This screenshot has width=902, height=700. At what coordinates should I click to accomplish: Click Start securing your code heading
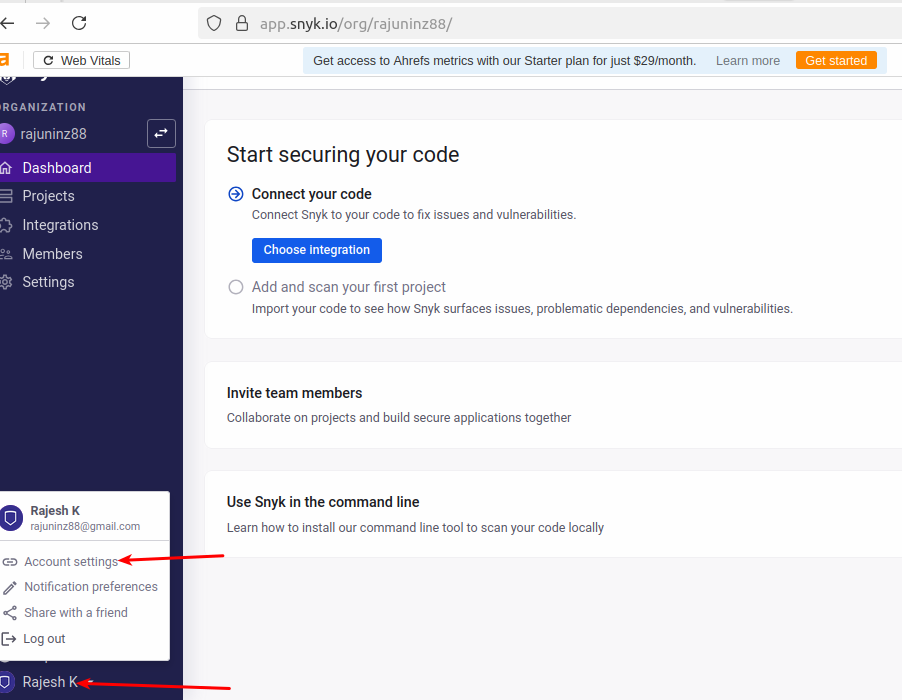coord(343,155)
